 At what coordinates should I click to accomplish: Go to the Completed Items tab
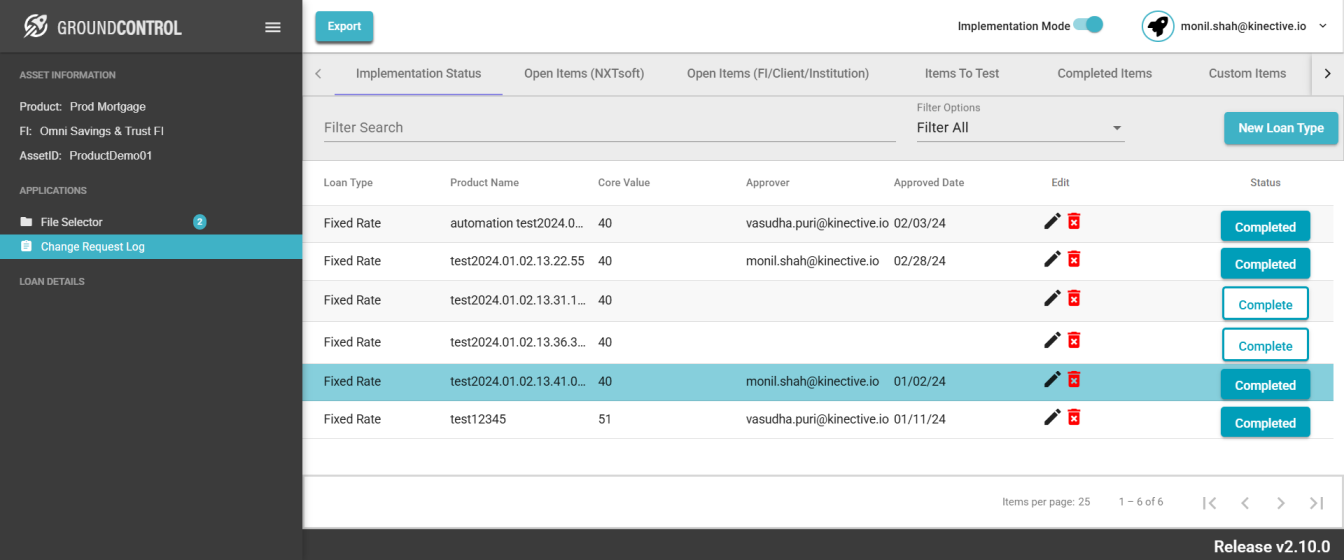[x=1104, y=73]
